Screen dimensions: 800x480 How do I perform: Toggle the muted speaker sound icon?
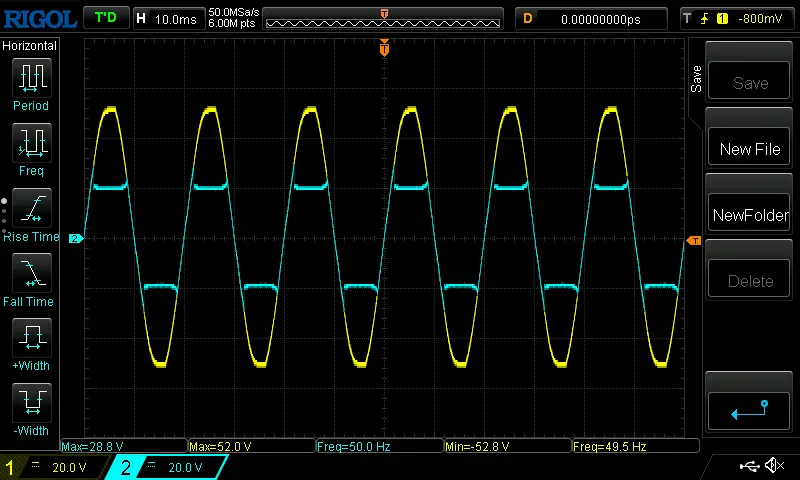[x=773, y=466]
